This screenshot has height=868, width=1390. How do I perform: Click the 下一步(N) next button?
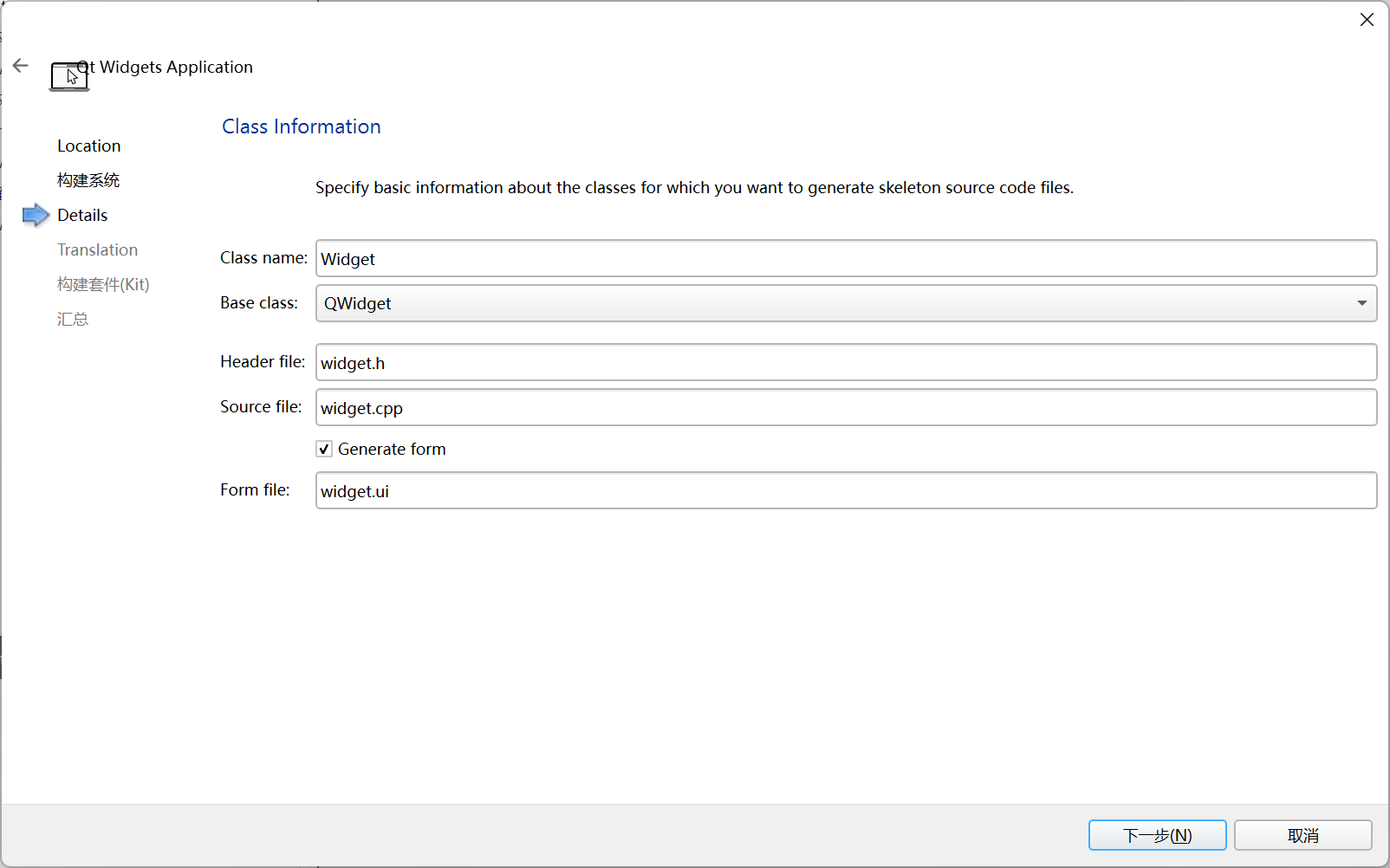point(1157,835)
